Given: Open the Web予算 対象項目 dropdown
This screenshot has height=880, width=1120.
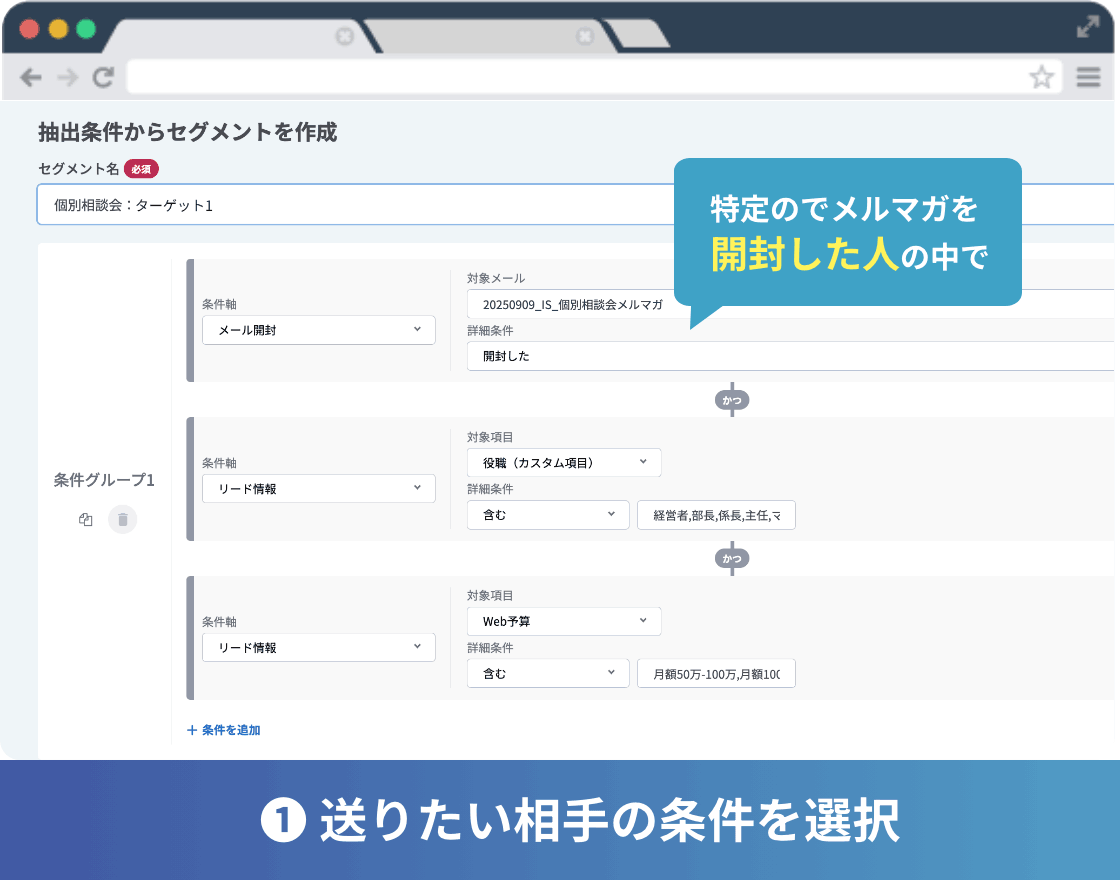Looking at the screenshot, I should 564,621.
